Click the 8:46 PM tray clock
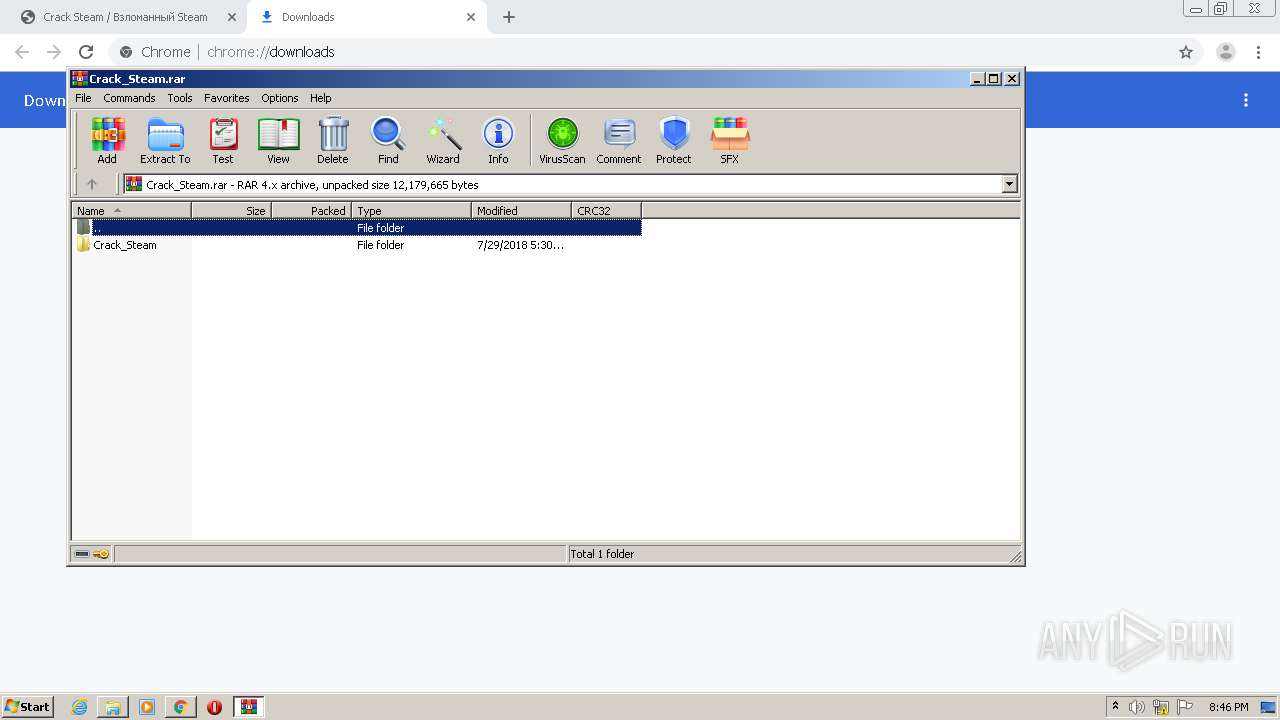This screenshot has width=1280, height=720. (x=1228, y=707)
